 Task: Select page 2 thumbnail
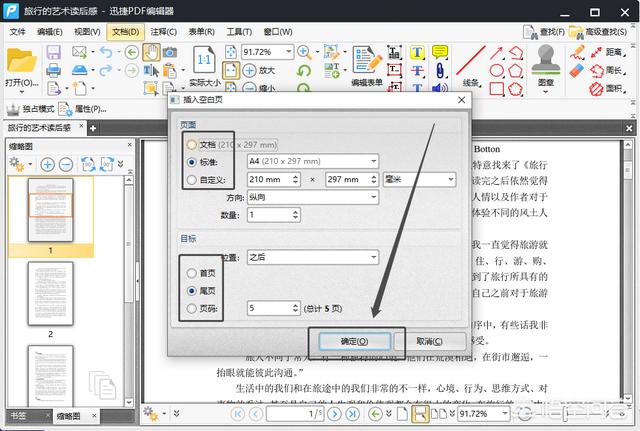click(x=50, y=294)
